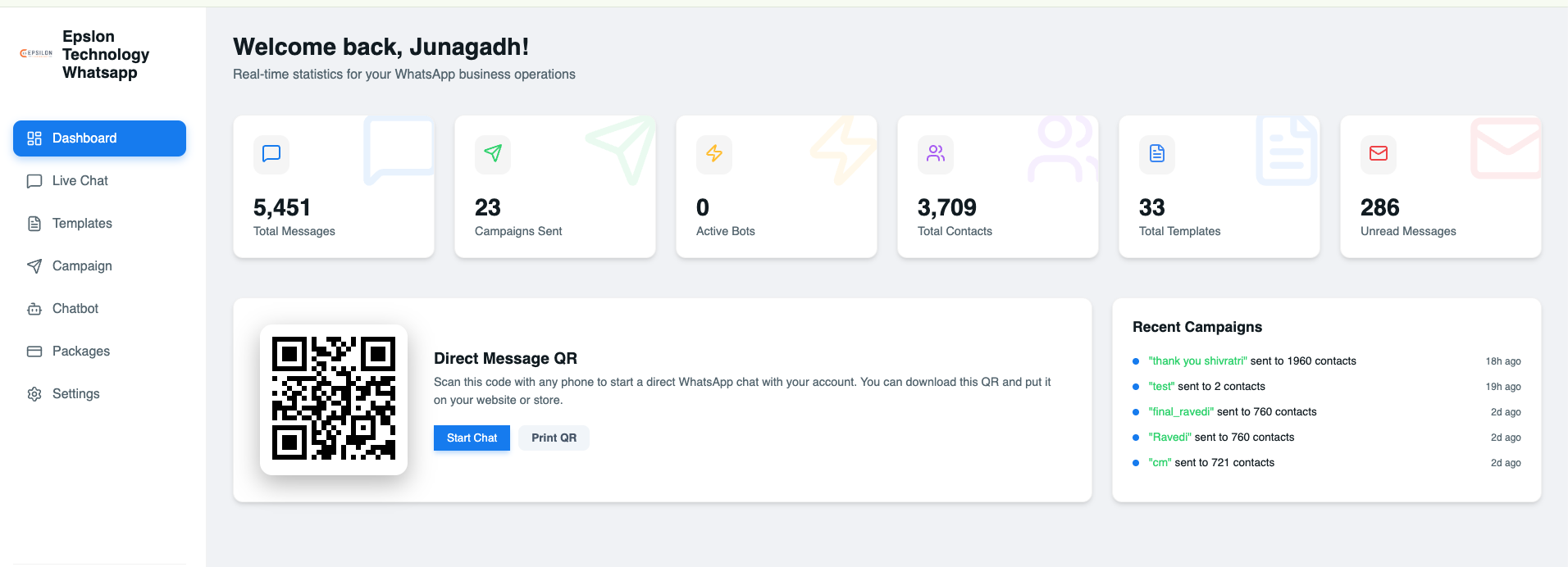Open the Templates document icon
This screenshot has width=1568, height=567.
coord(34,223)
